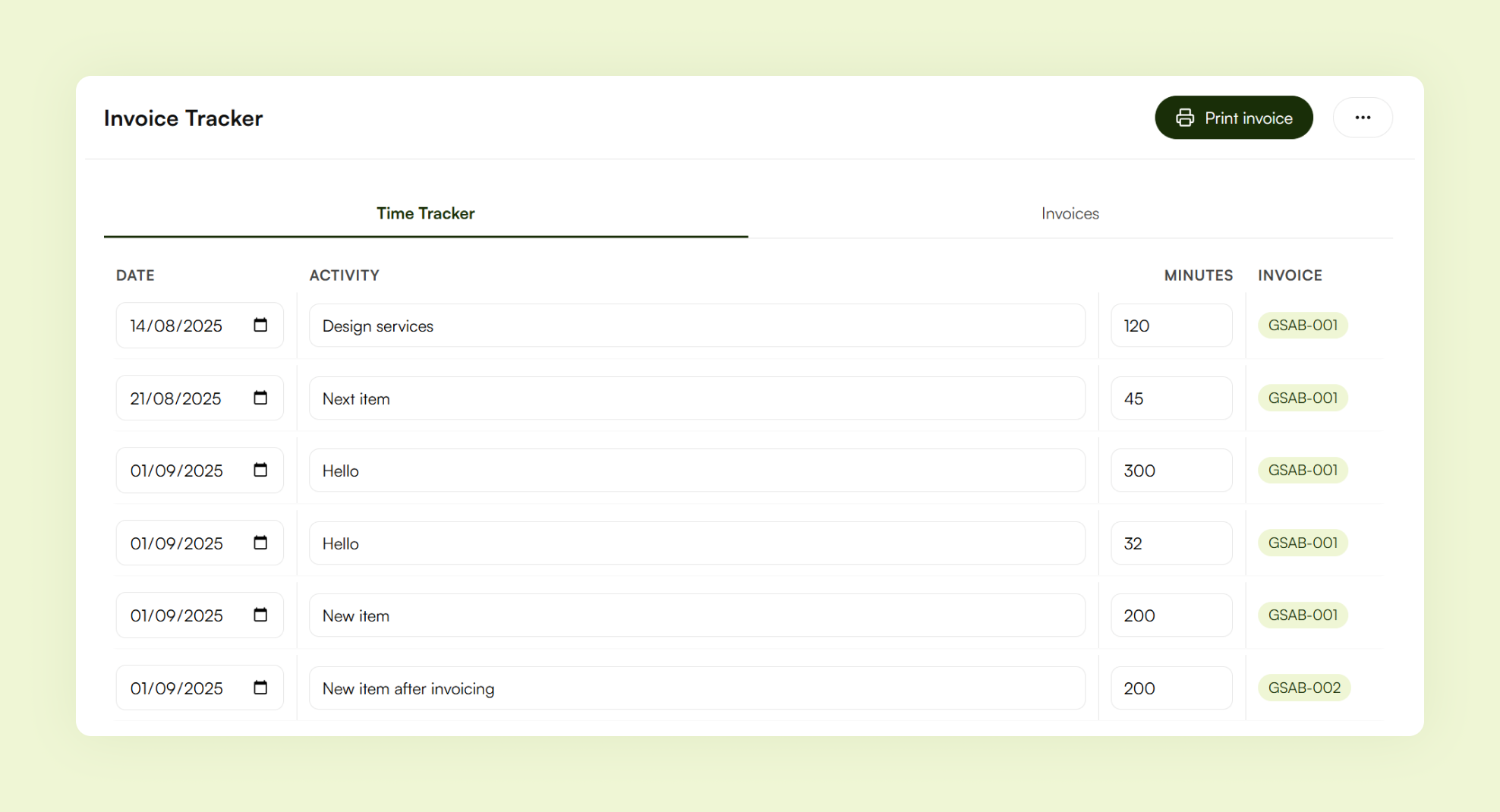Click the New item after invoicing field
The width and height of the screenshot is (1500, 812).
point(697,688)
